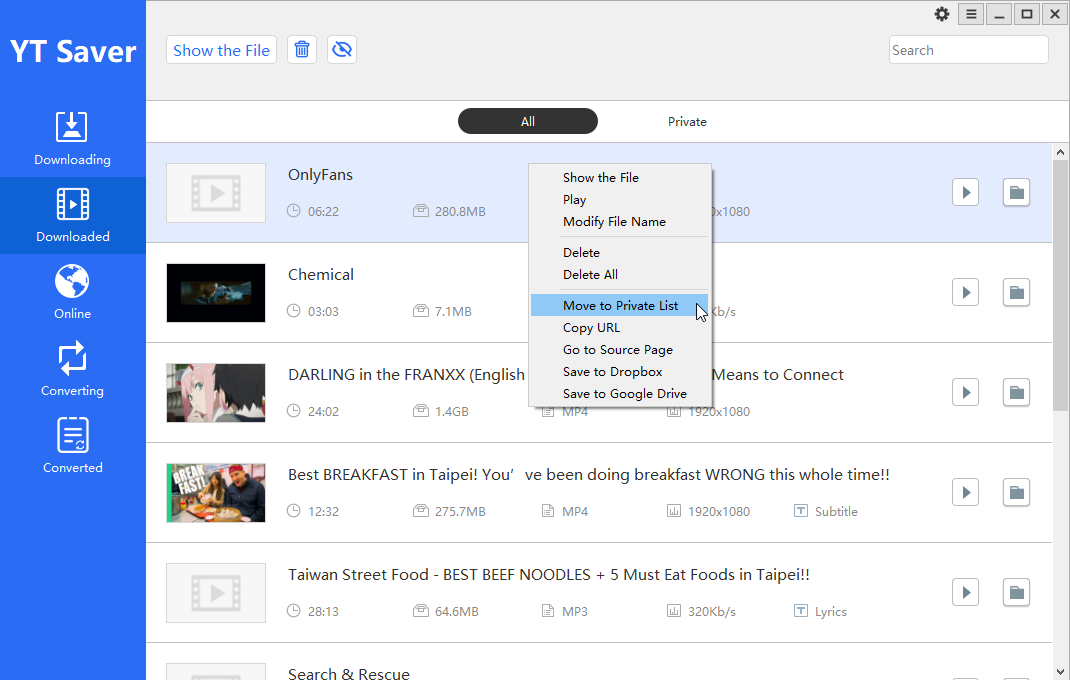Click the Show the File toolbar button

point(221,50)
